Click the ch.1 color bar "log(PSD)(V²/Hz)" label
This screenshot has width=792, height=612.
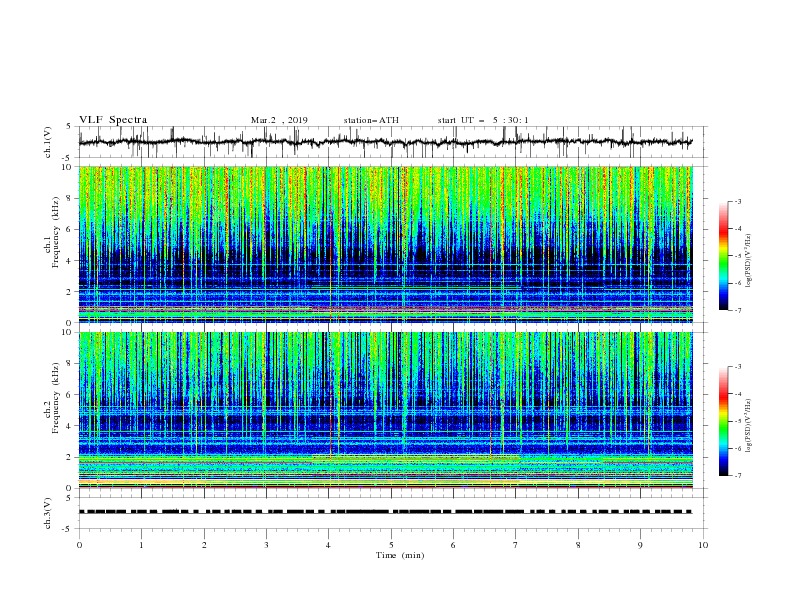coord(749,261)
